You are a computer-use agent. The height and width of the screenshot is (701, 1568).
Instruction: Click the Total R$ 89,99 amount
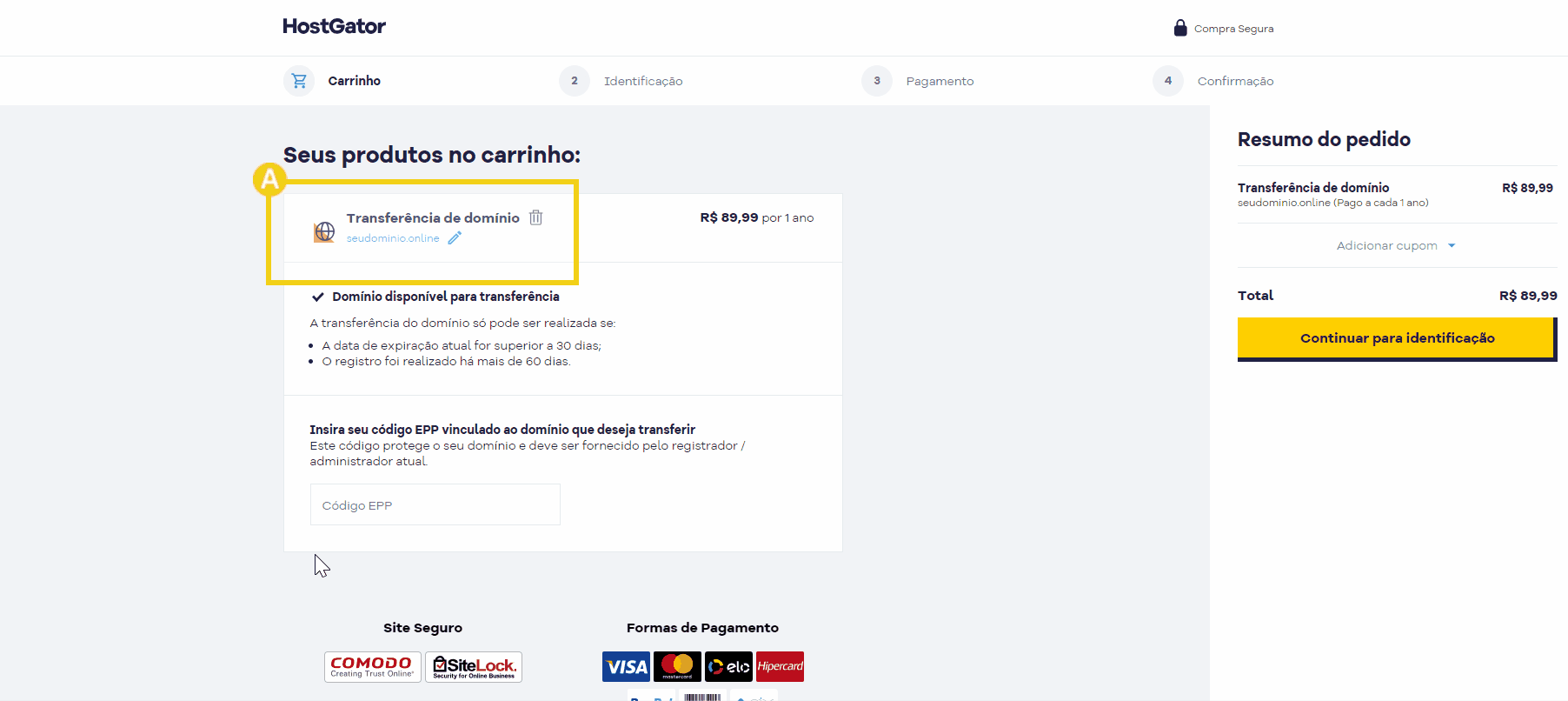[x=1528, y=296]
